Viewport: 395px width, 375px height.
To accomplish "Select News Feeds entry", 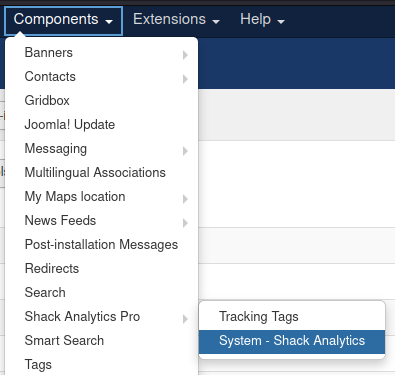I will coord(102,221).
